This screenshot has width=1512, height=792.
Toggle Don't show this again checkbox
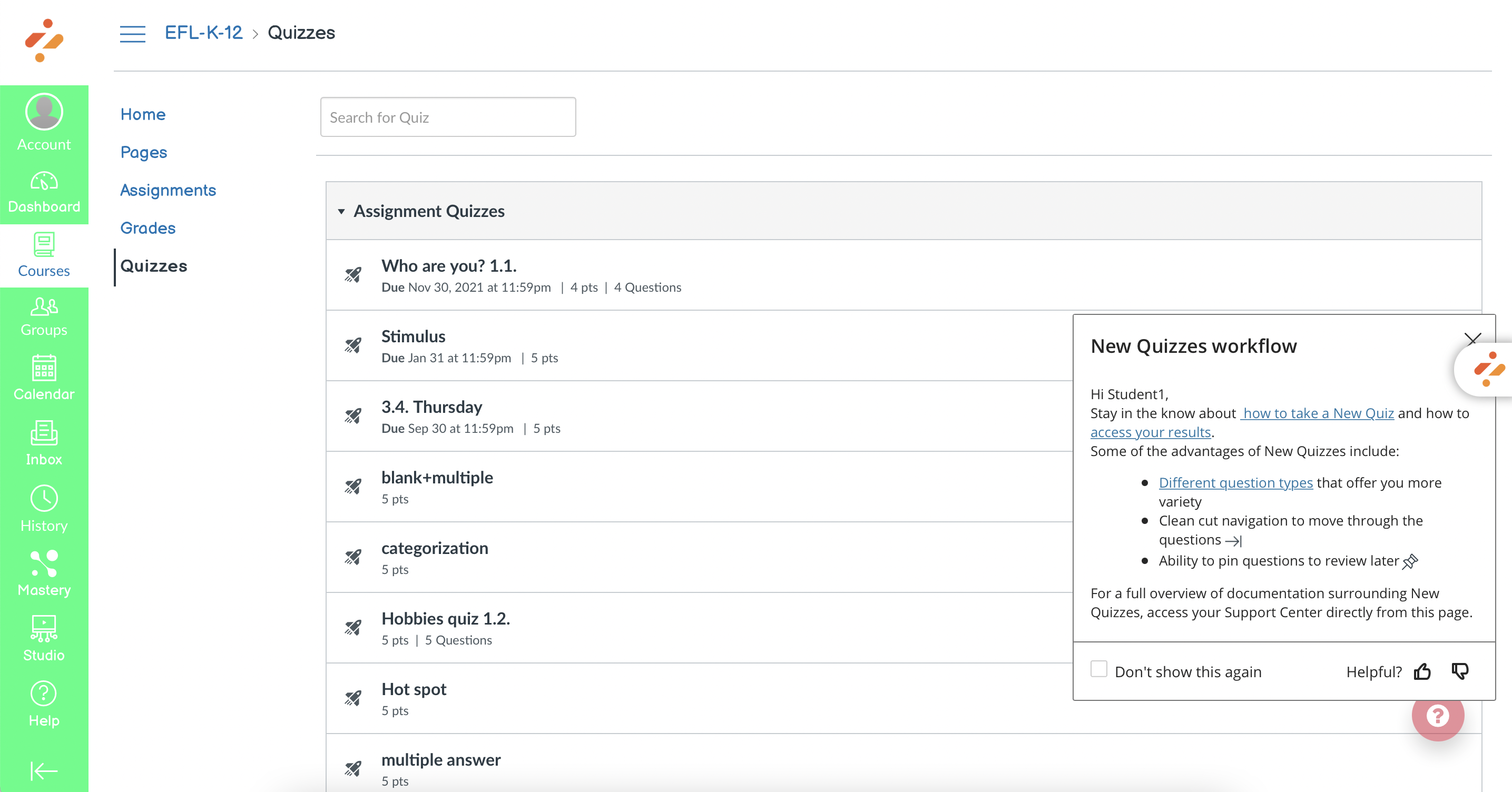[1098, 670]
